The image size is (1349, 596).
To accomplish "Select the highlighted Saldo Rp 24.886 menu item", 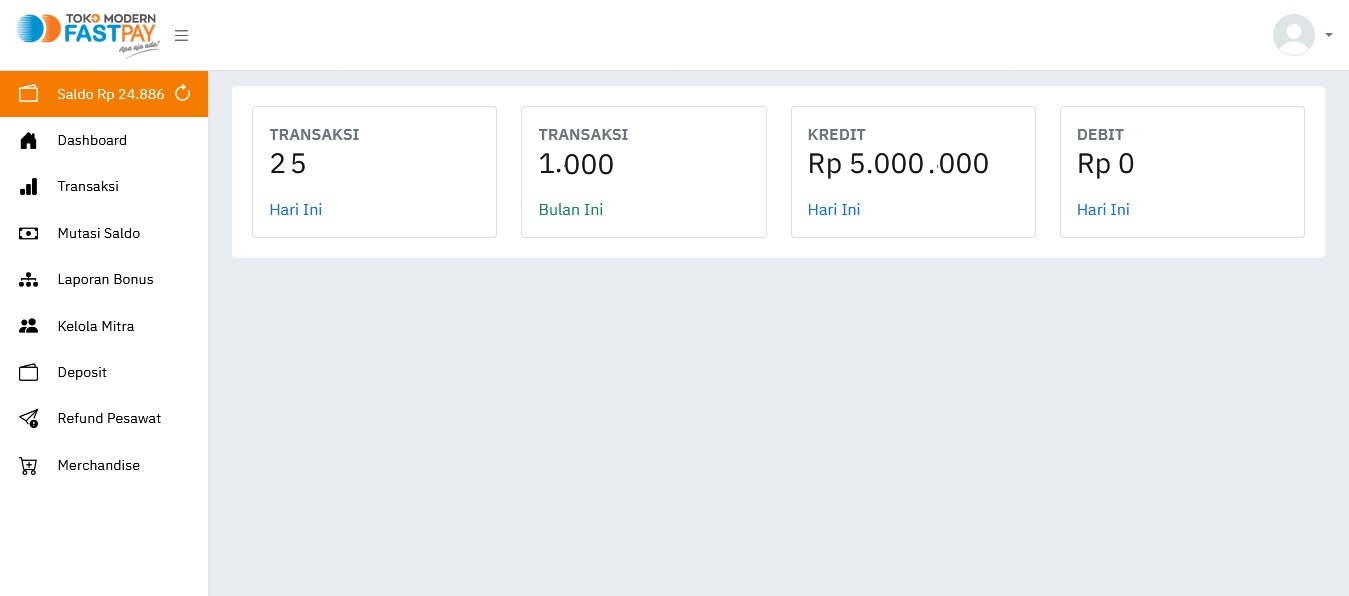I will click(111, 93).
